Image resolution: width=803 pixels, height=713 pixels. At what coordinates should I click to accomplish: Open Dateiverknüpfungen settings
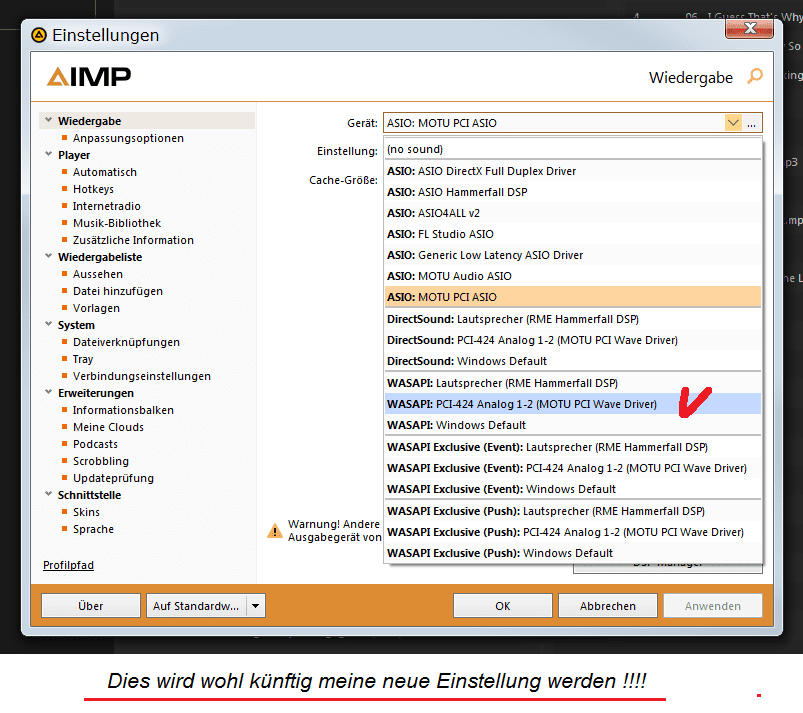126,342
